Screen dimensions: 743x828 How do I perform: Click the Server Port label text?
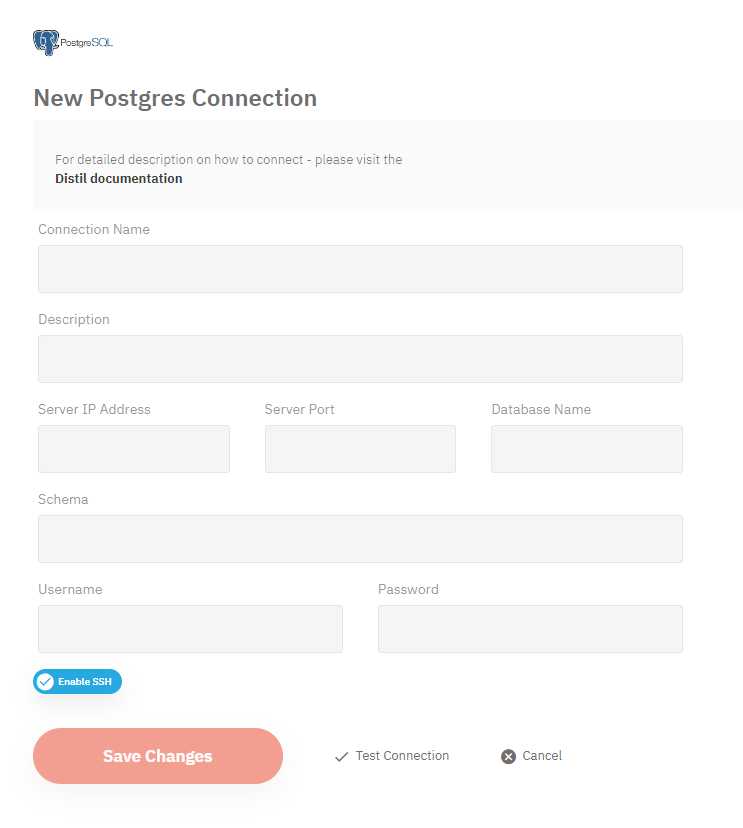point(300,409)
